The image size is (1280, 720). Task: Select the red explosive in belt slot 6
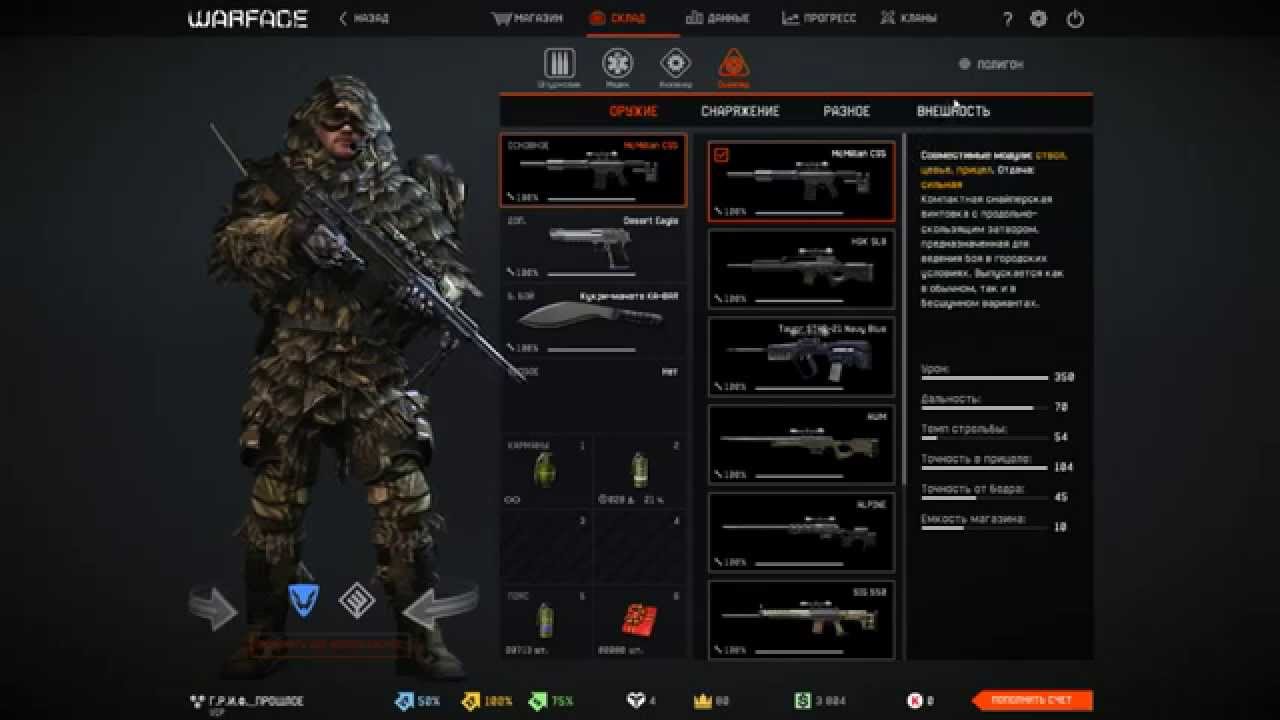(x=639, y=620)
